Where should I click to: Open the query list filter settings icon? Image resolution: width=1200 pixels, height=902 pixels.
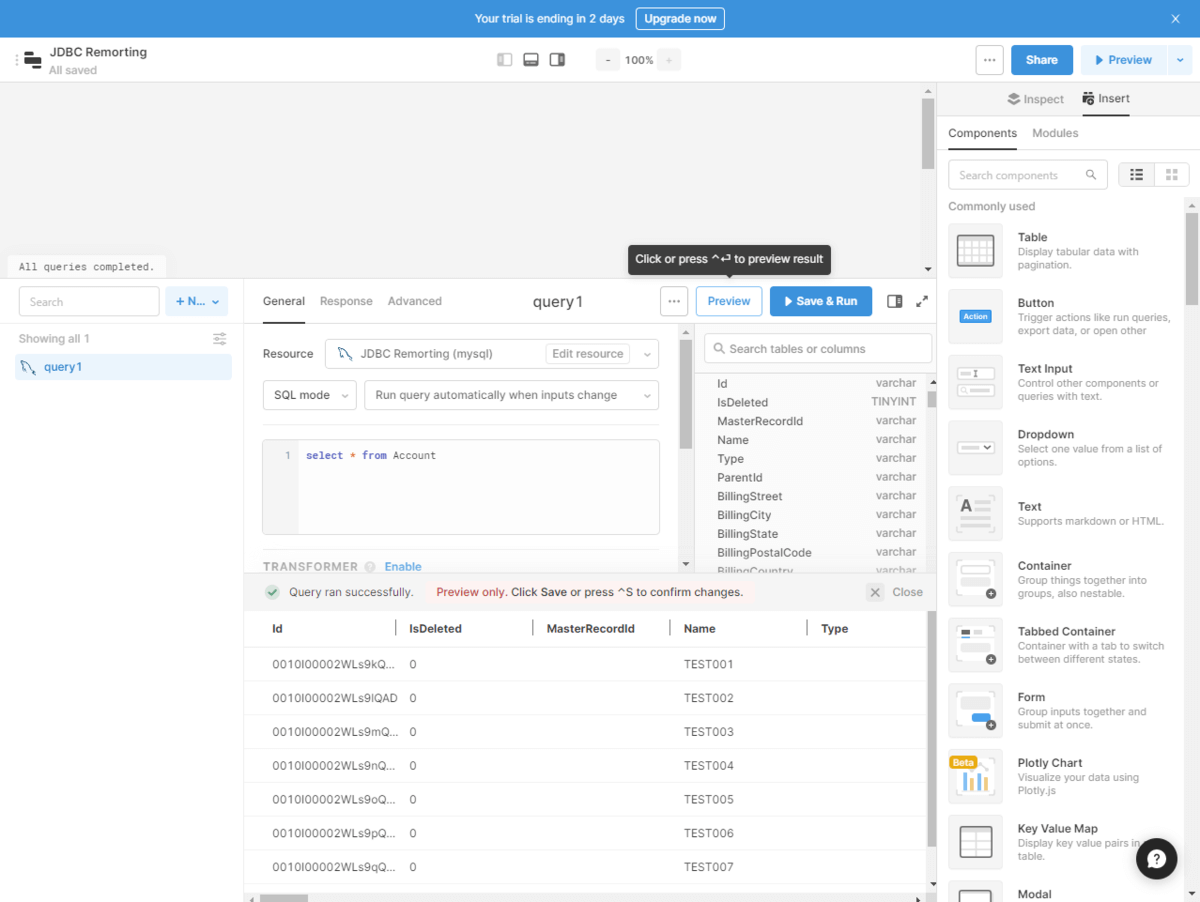pos(220,339)
